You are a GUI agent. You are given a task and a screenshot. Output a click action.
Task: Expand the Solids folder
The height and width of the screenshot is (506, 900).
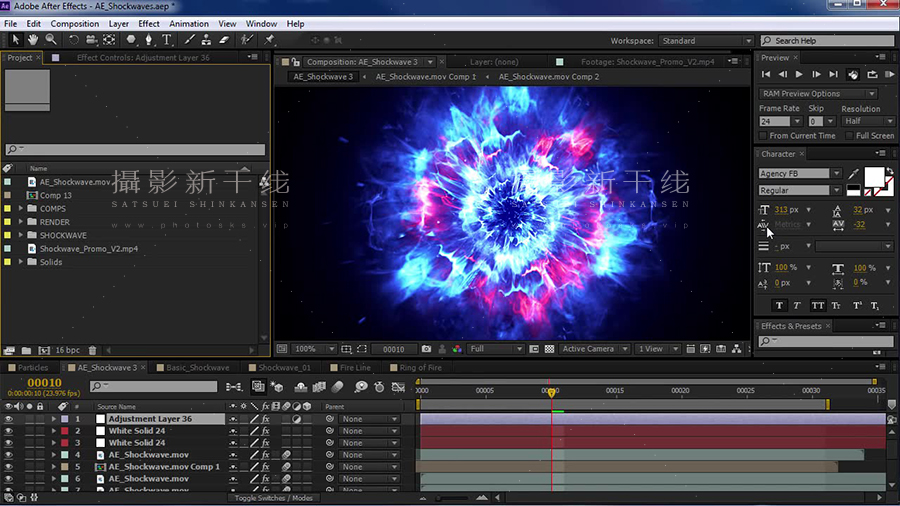pos(21,262)
